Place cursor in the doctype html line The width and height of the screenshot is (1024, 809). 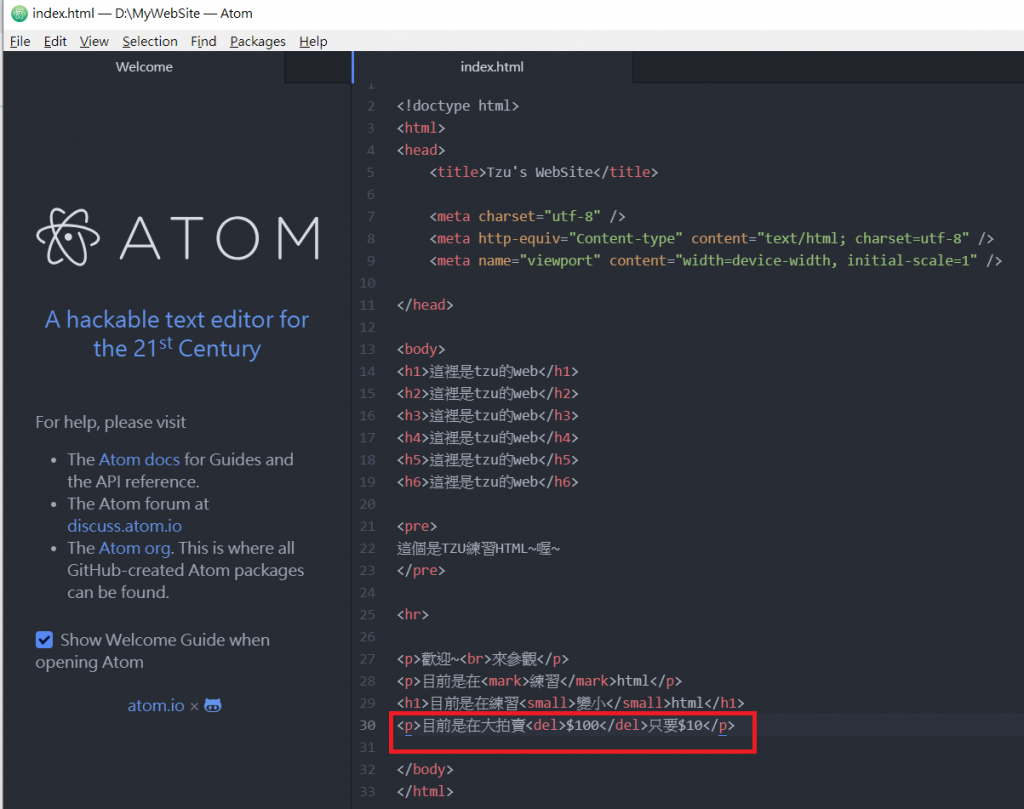pos(458,105)
